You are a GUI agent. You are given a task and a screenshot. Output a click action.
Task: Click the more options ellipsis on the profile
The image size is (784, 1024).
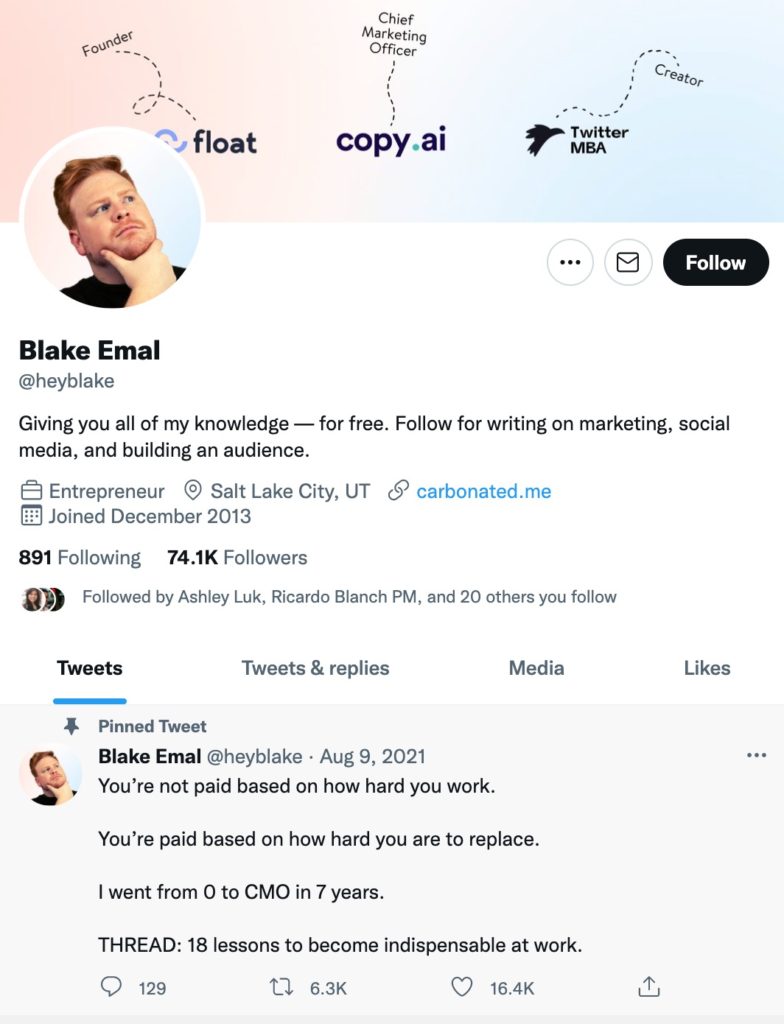click(570, 262)
